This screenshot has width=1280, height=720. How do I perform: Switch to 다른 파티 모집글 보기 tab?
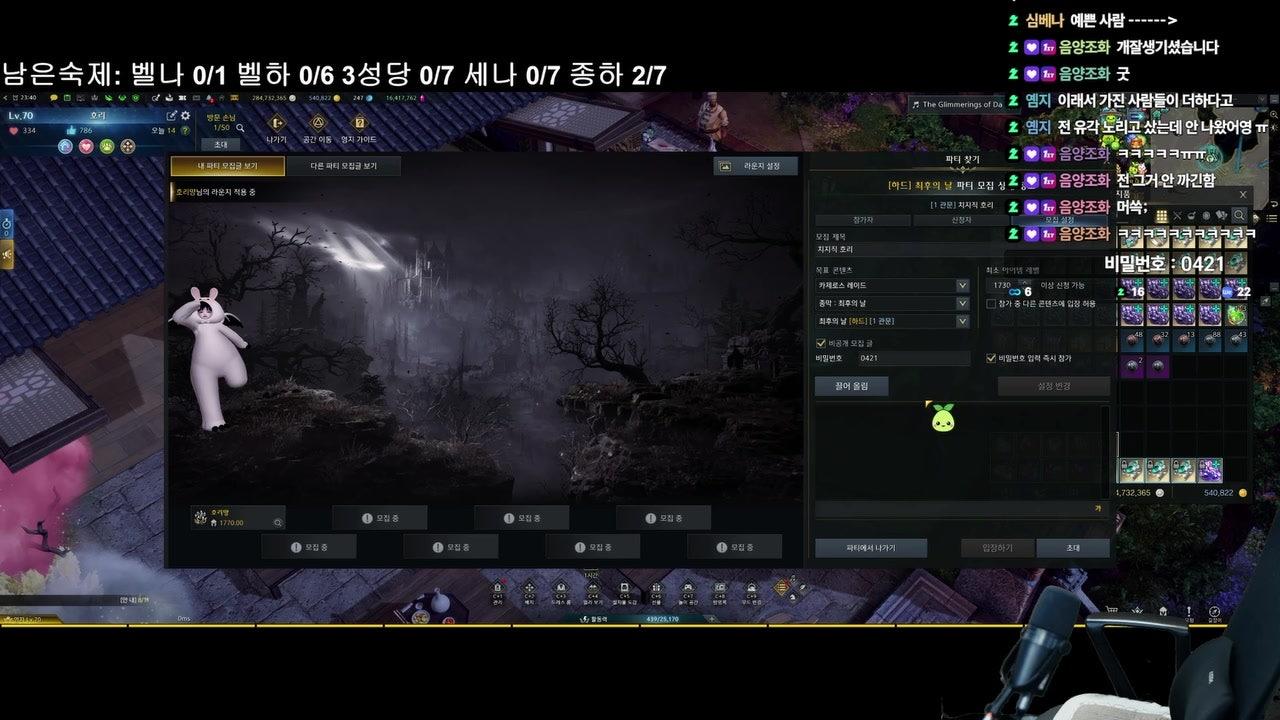343,166
